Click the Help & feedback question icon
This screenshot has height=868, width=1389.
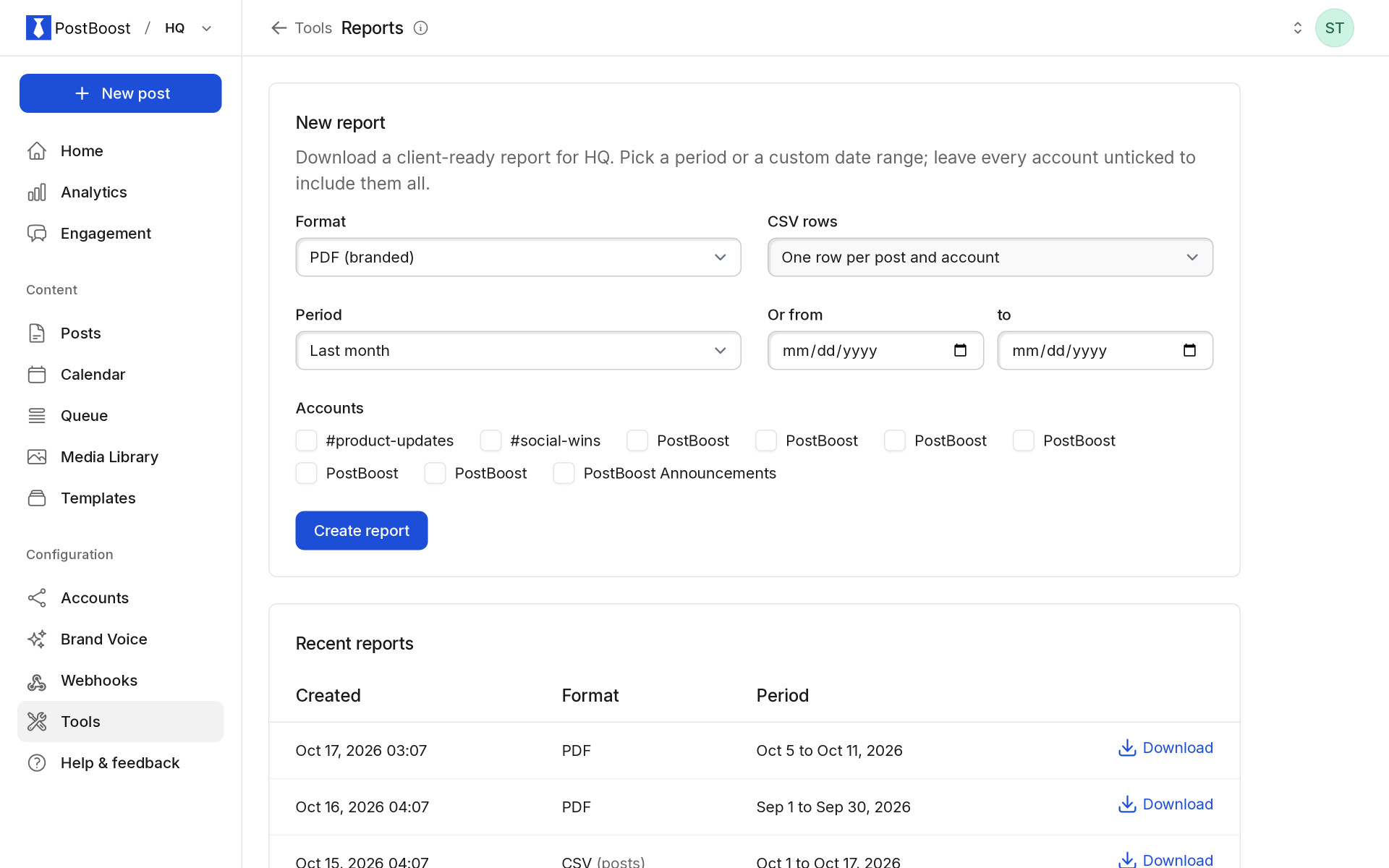(x=37, y=762)
